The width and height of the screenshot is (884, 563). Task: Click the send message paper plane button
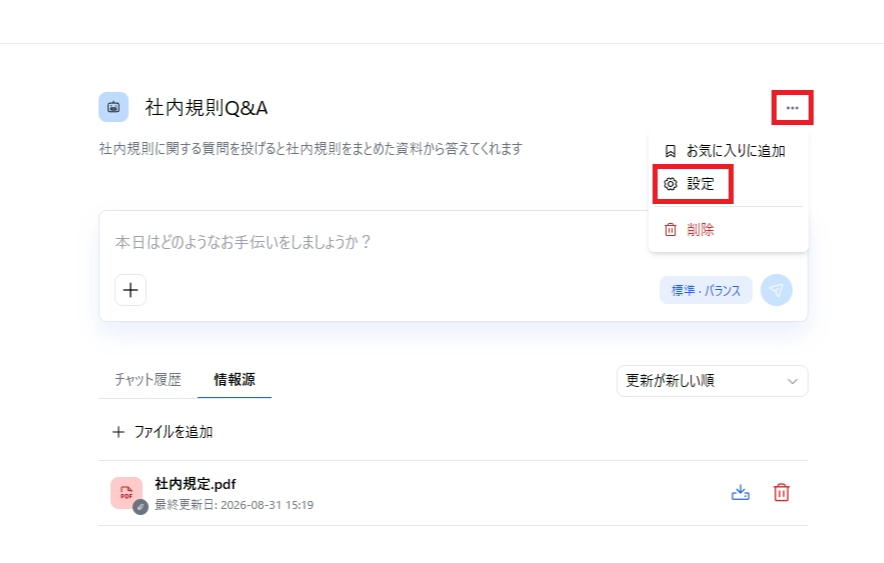point(776,290)
